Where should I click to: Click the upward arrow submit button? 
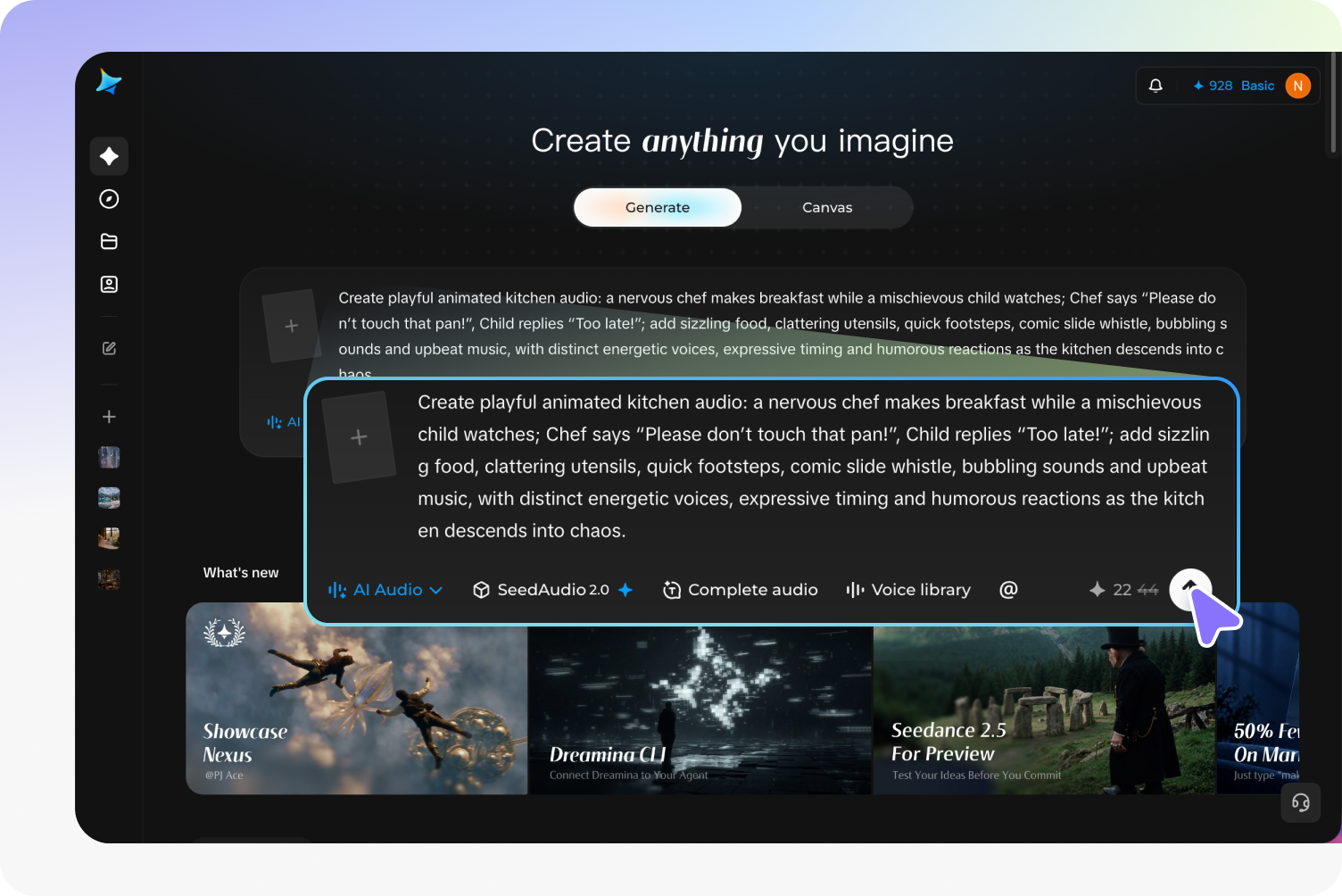point(1190,589)
